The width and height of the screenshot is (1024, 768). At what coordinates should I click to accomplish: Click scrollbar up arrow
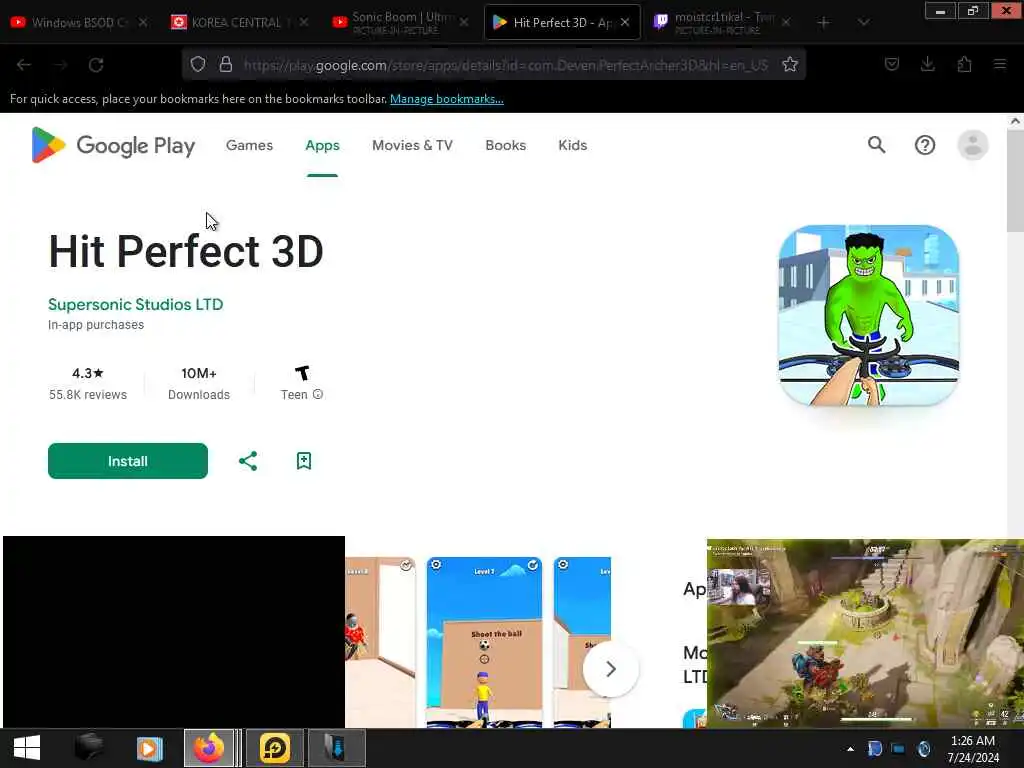click(1015, 121)
